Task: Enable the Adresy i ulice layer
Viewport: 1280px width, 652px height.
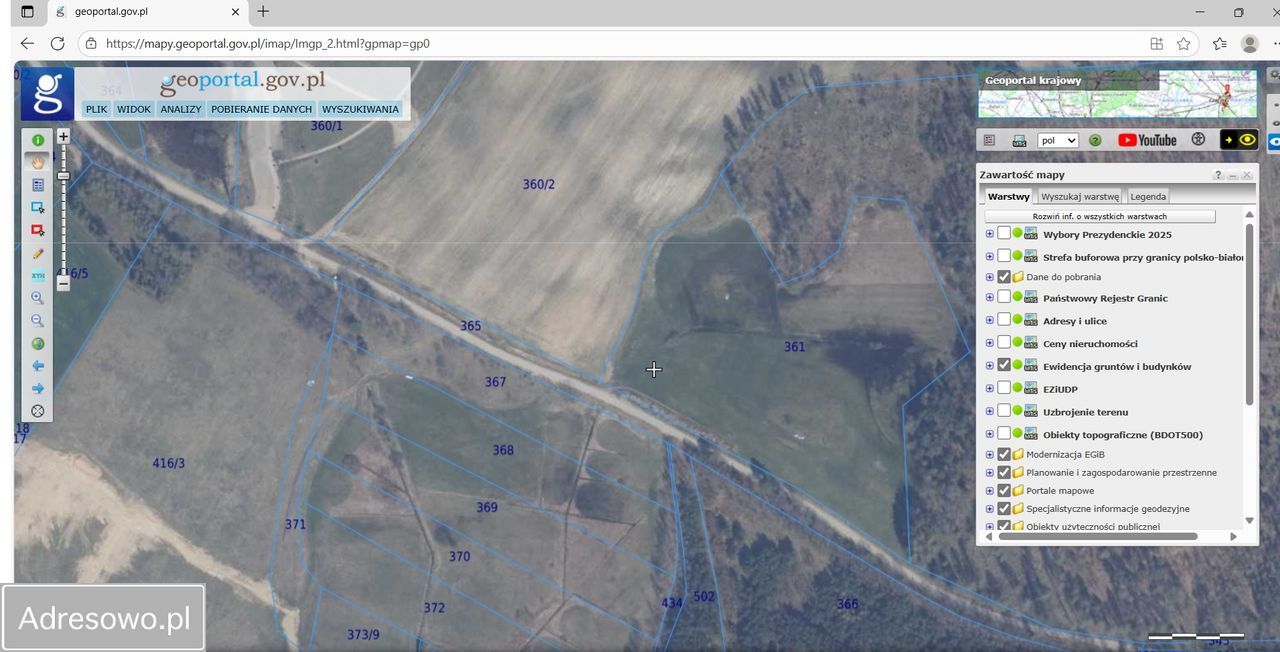Action: (1004, 320)
